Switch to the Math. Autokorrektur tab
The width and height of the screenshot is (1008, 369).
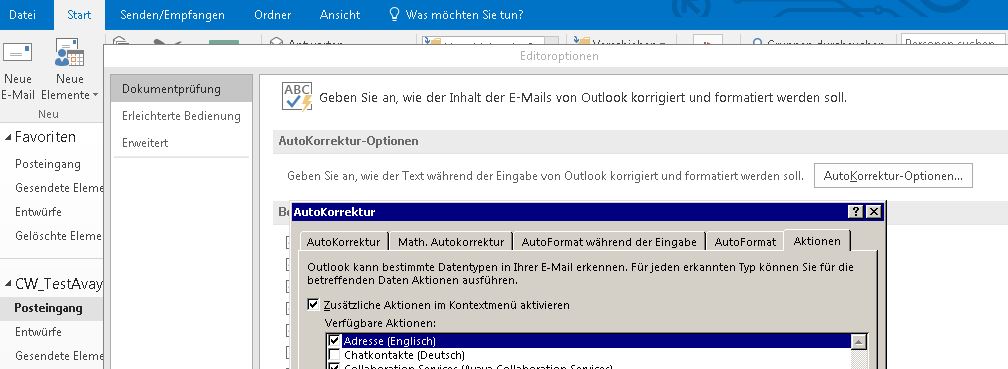click(451, 242)
